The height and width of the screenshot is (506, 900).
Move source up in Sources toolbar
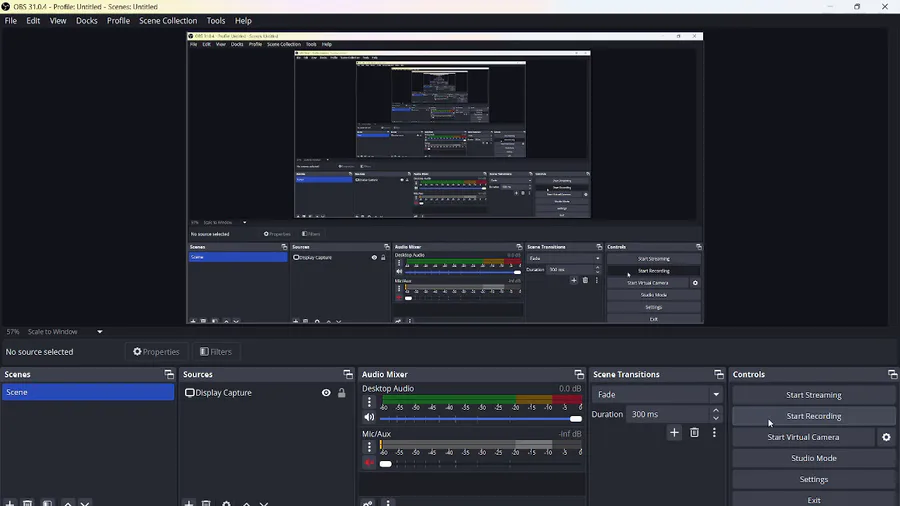(246, 503)
